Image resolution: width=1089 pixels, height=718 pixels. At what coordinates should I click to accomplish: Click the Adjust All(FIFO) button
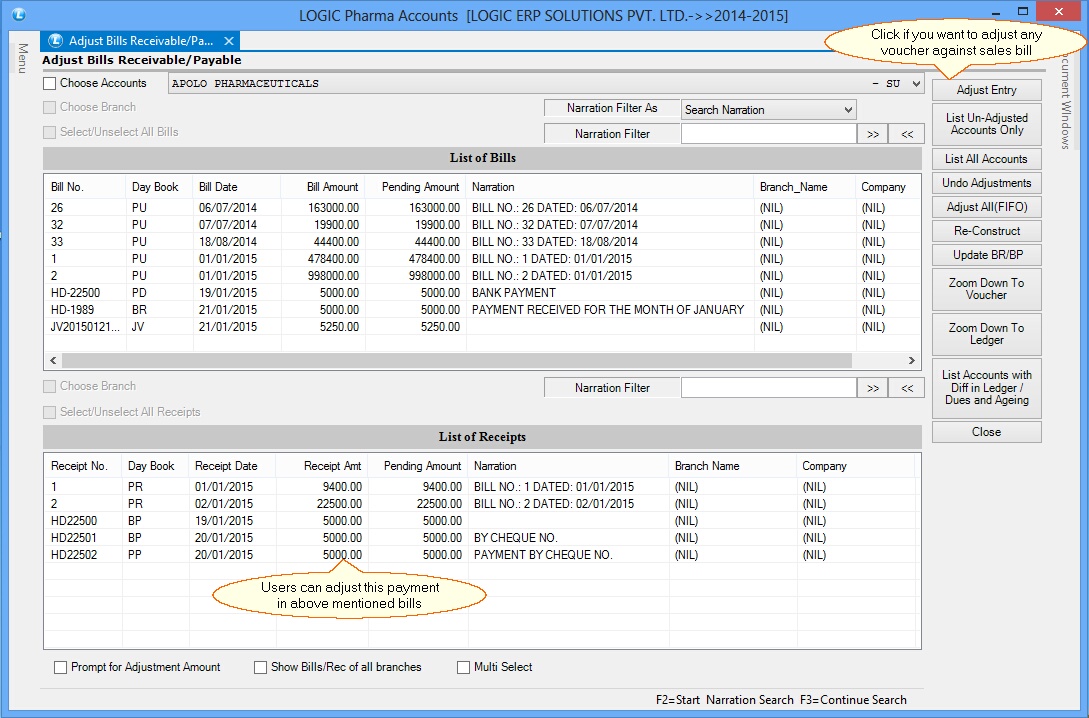click(x=986, y=207)
